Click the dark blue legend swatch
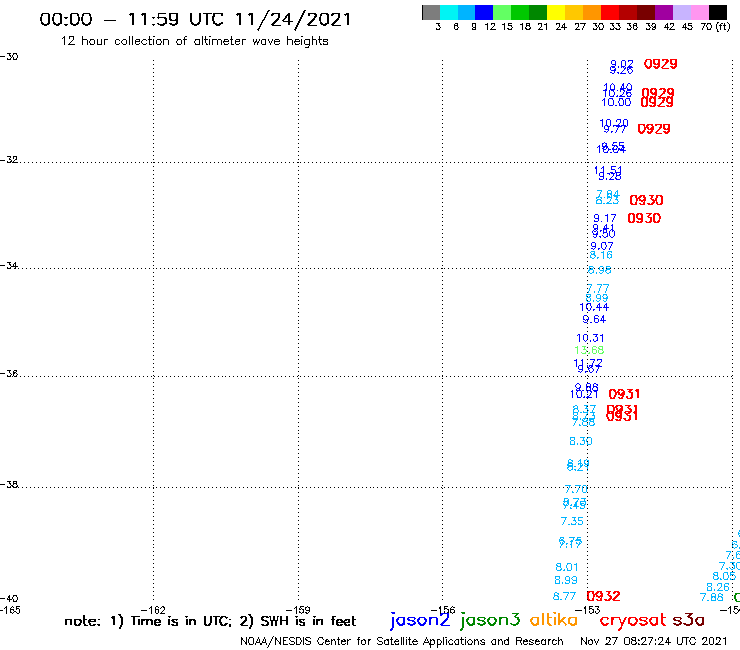Screen dimensions: 740x650 tap(484, 12)
